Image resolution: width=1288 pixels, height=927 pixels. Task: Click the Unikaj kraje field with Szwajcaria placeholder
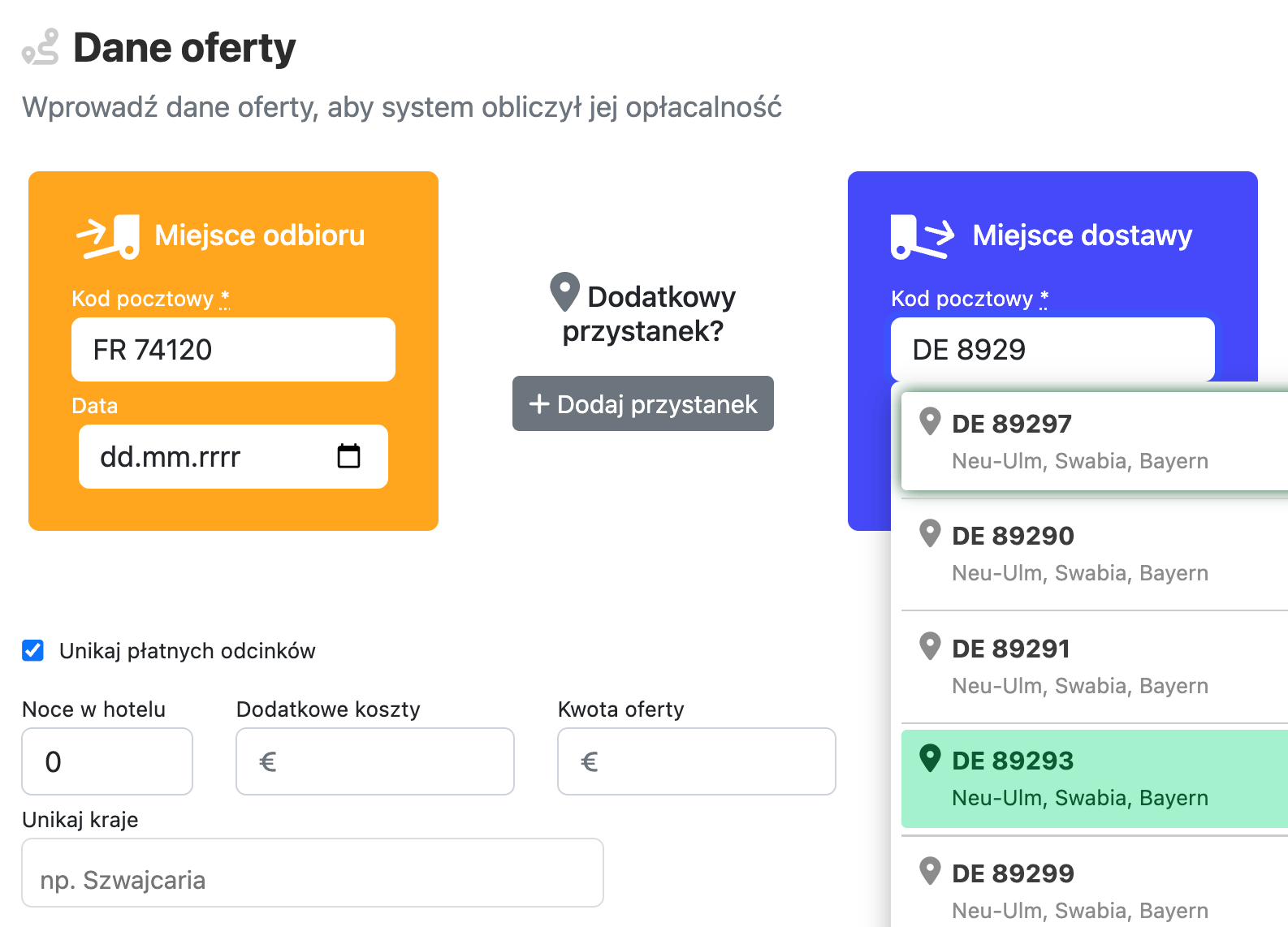[x=313, y=873]
